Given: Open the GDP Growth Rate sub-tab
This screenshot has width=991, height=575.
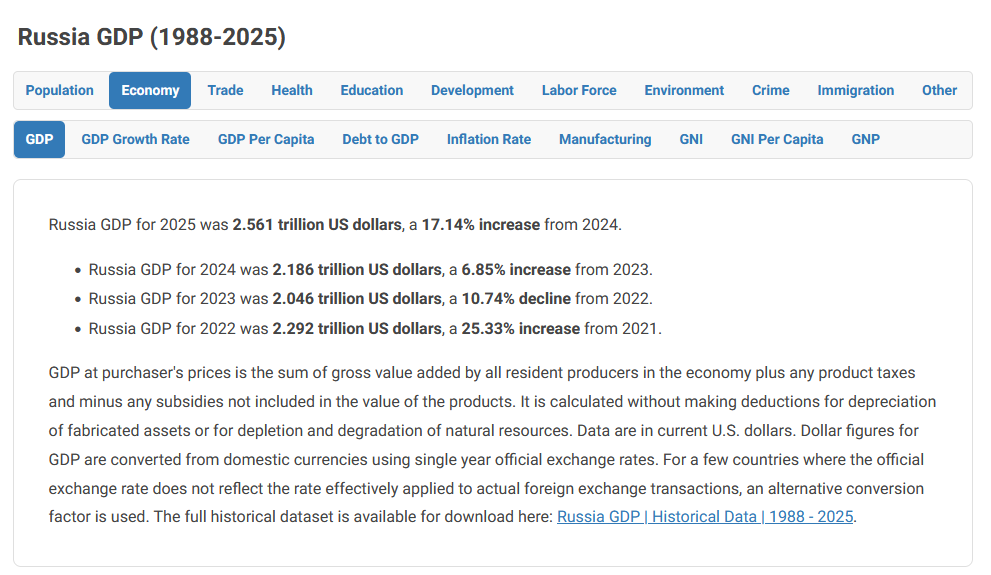Looking at the screenshot, I should tap(135, 139).
